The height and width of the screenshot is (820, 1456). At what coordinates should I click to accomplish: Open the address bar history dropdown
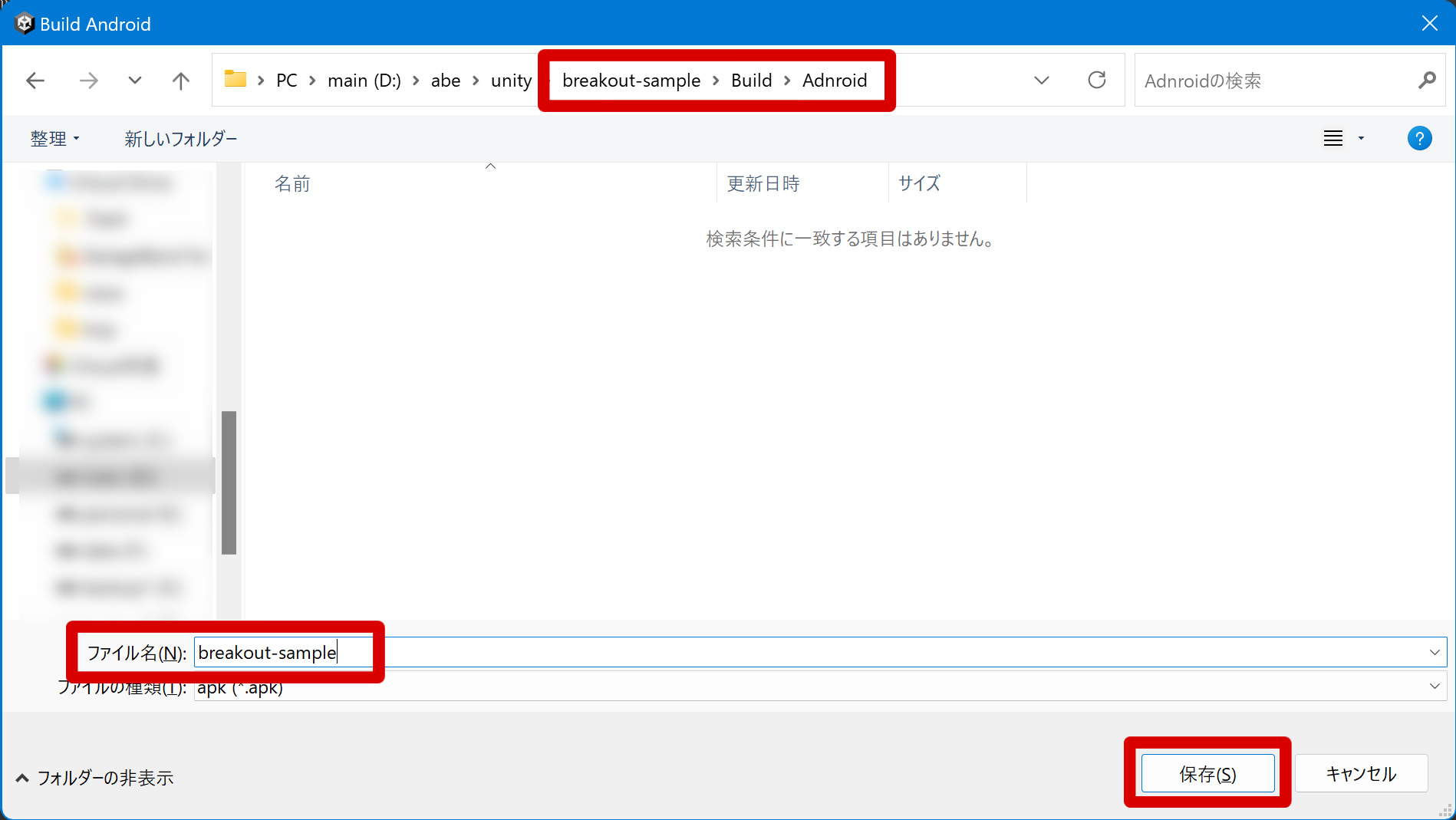click(x=1041, y=81)
